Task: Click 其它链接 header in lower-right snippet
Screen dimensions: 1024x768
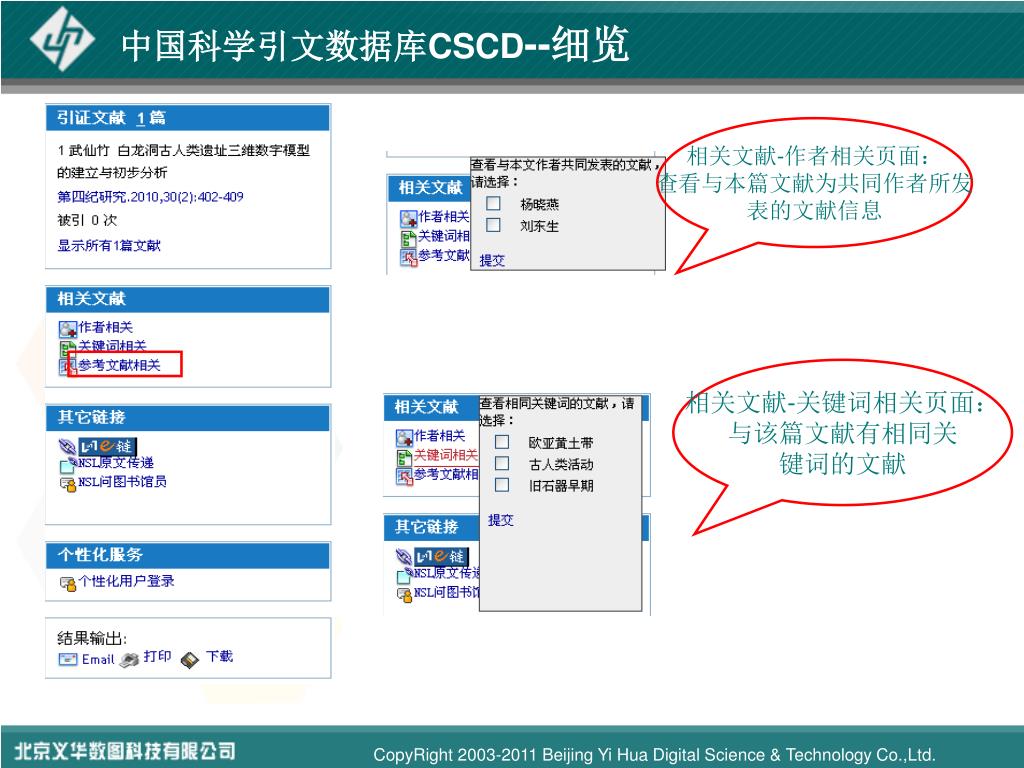Action: [432, 527]
